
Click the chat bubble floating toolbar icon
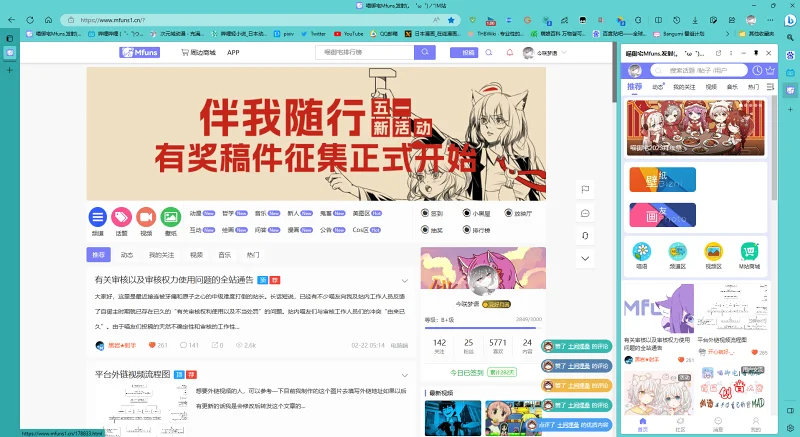(x=585, y=213)
